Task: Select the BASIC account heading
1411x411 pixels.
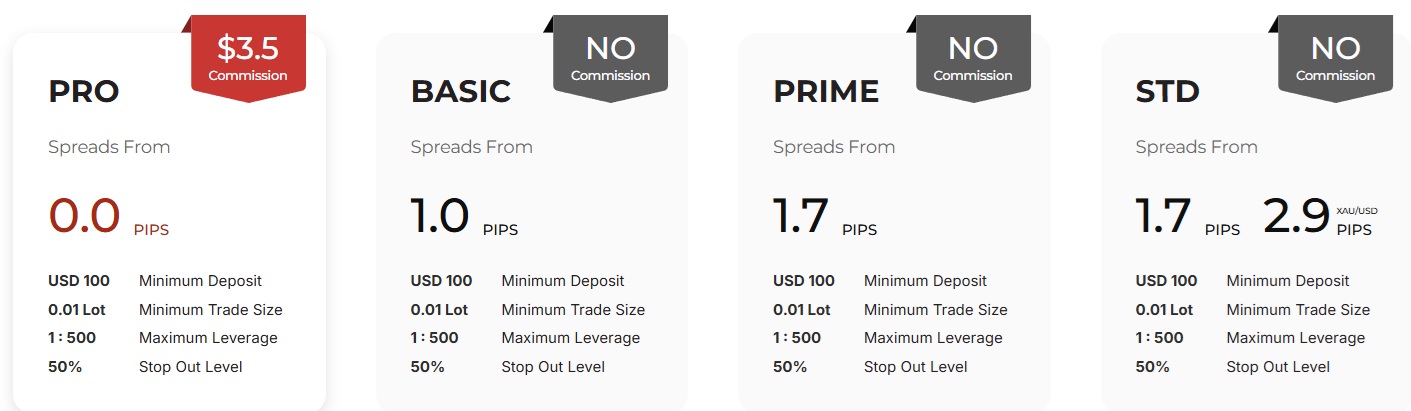Action: (461, 92)
